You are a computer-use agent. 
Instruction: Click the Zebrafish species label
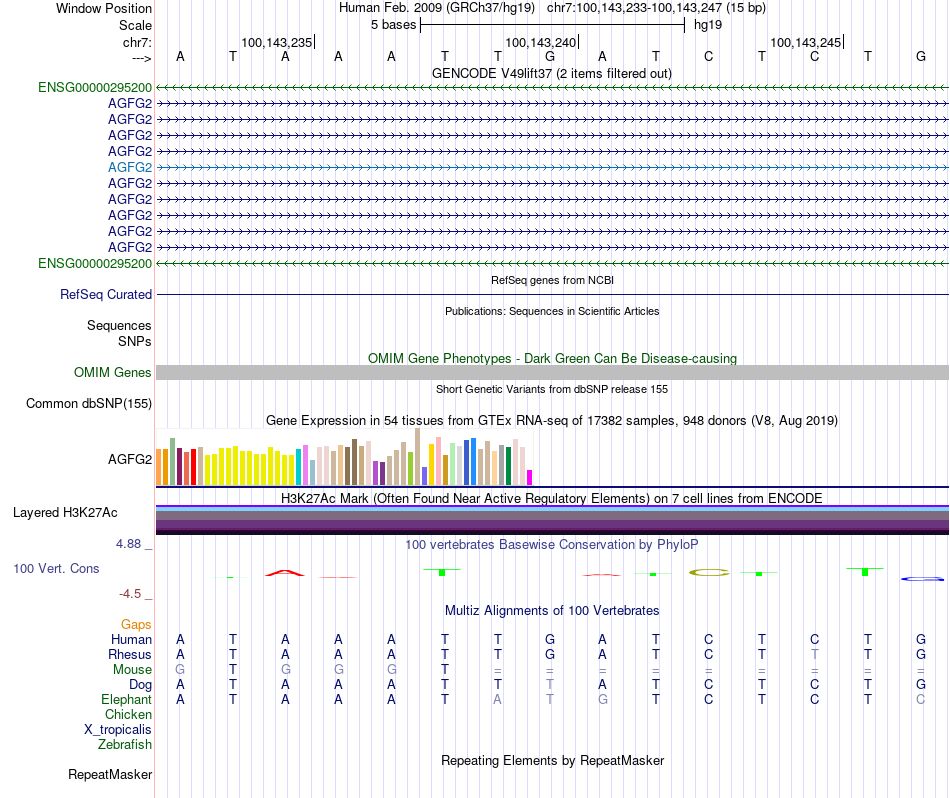click(x=125, y=745)
